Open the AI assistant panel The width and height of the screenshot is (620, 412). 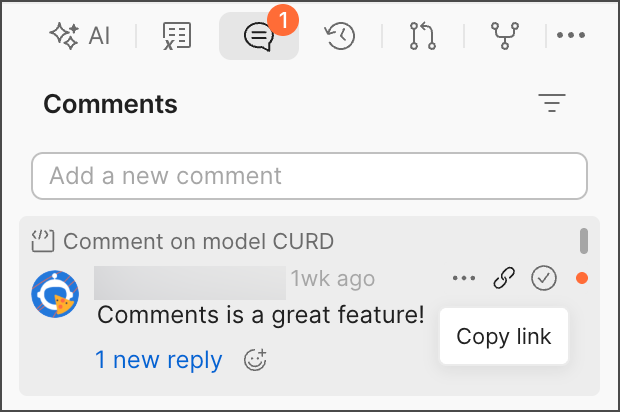click(79, 37)
